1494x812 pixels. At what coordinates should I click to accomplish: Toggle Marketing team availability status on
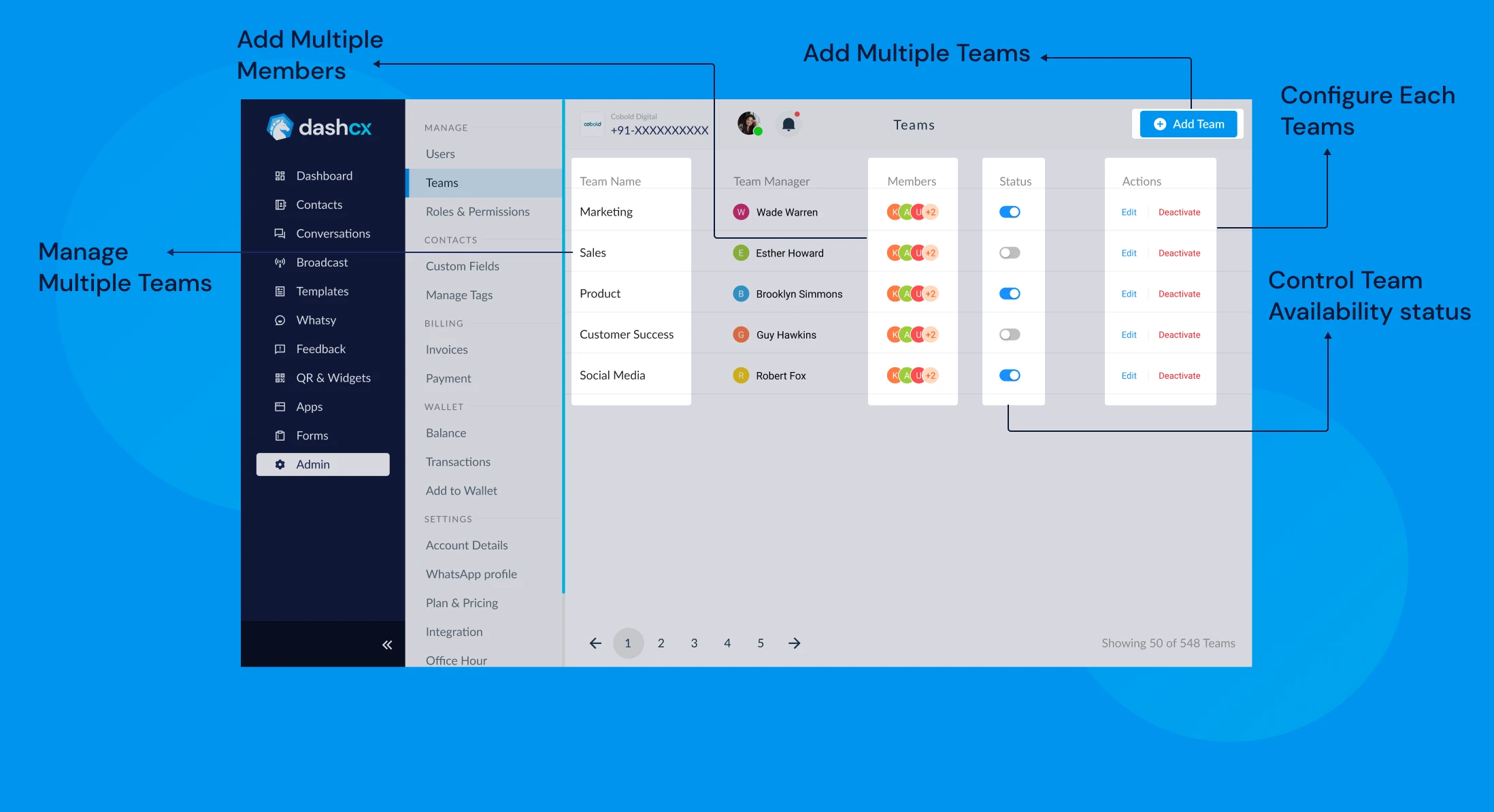[1010, 212]
